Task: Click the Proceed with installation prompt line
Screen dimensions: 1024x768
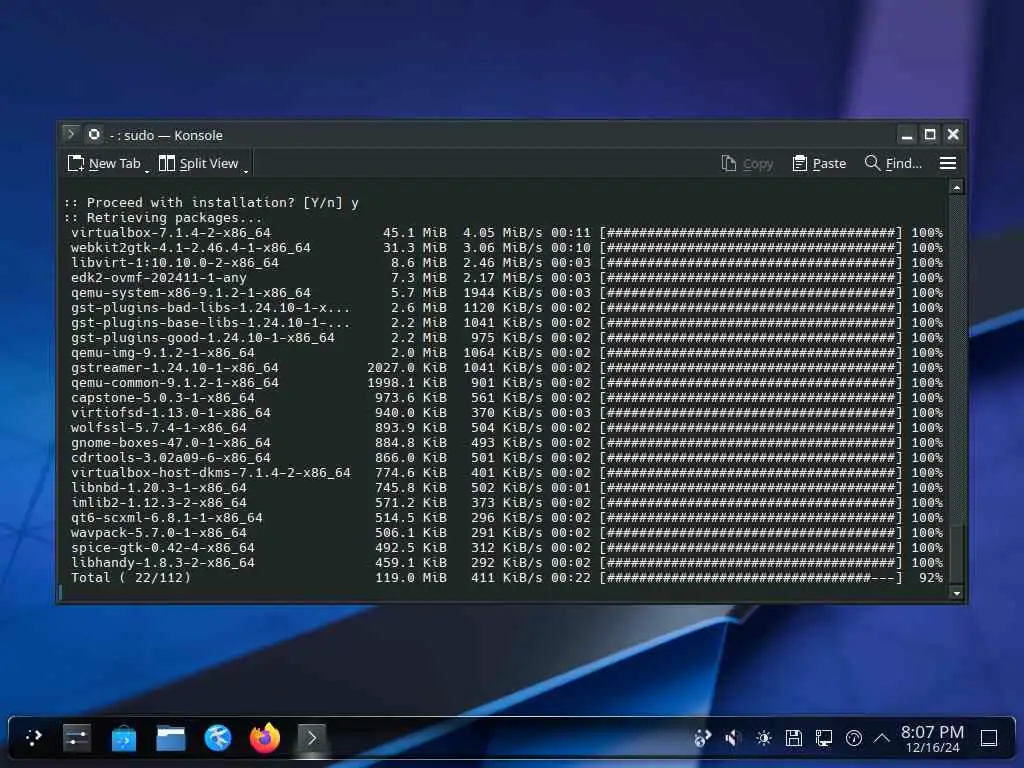Action: click(212, 202)
